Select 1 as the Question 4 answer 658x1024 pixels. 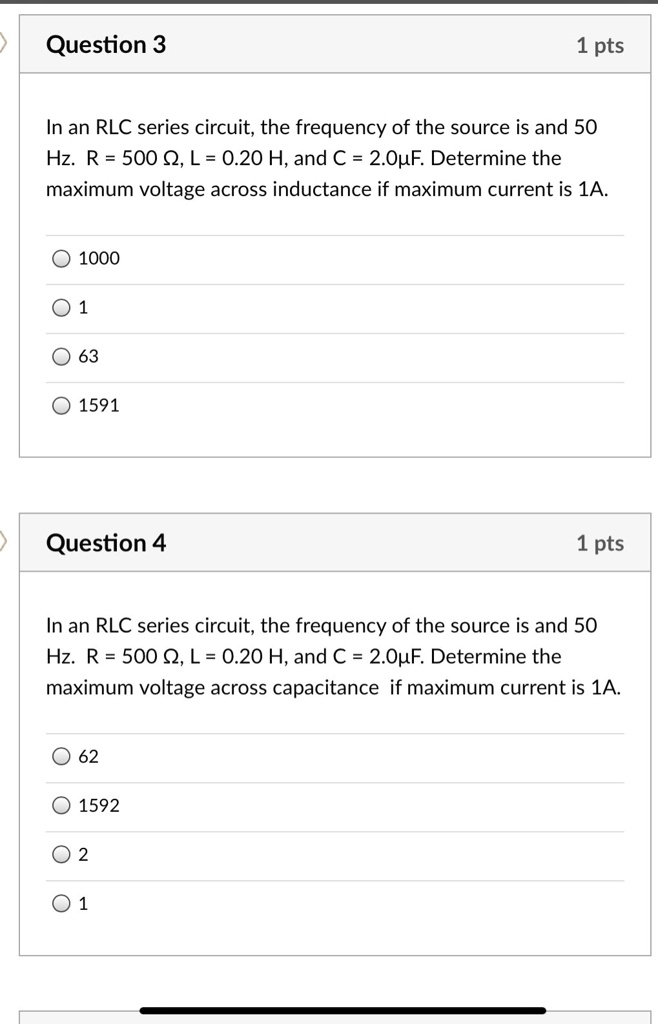coord(61,903)
